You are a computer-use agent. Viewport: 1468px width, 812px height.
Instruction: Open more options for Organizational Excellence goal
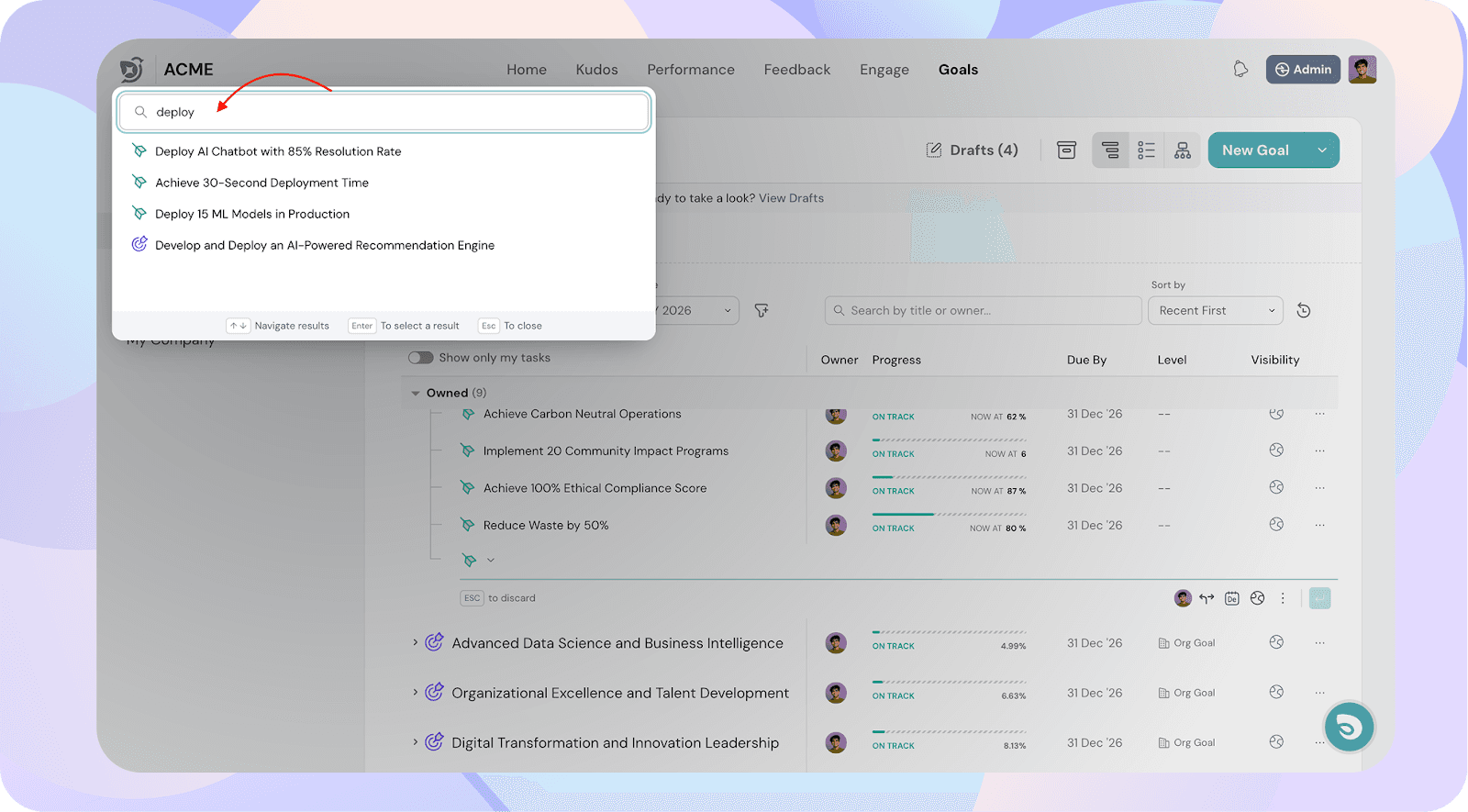pos(1319,693)
